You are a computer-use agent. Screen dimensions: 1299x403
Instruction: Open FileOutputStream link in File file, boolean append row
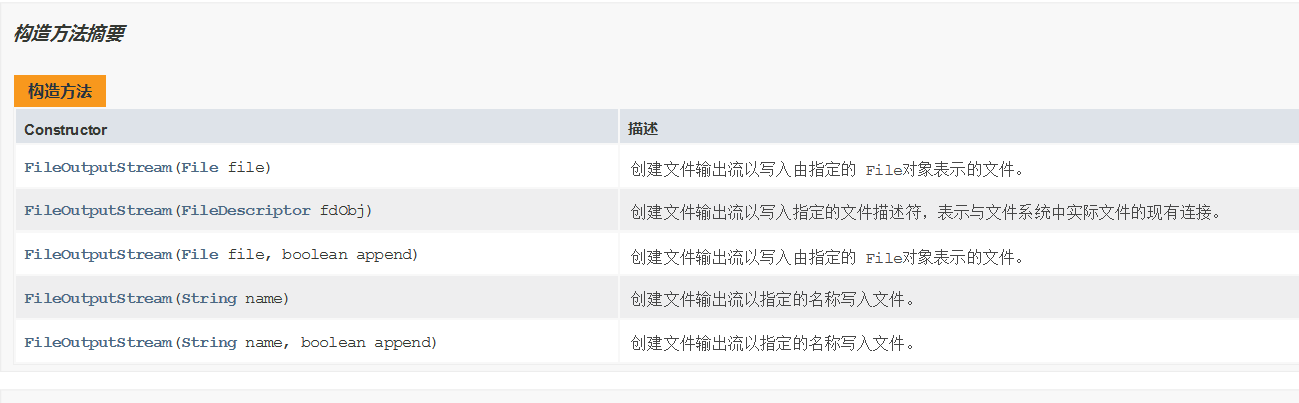tap(98, 255)
